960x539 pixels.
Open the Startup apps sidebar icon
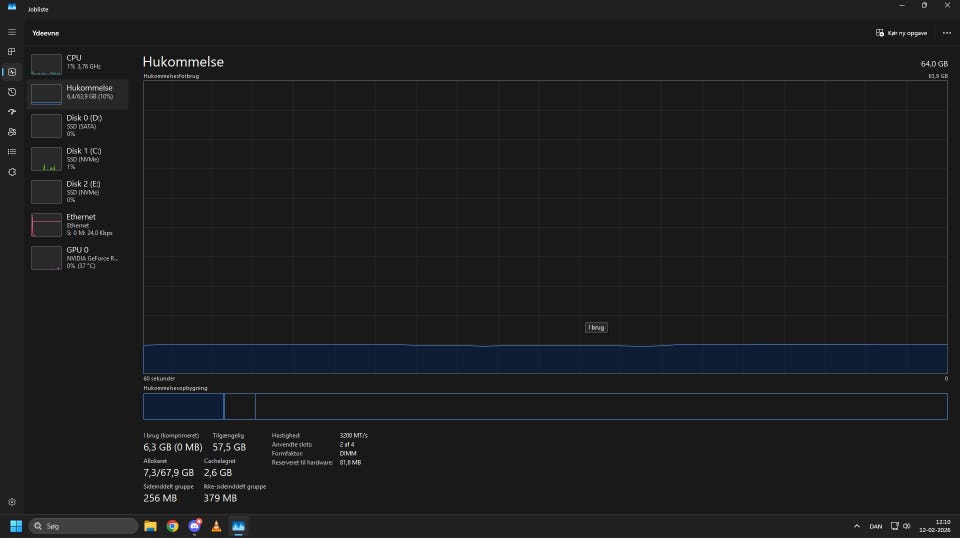click(12, 112)
